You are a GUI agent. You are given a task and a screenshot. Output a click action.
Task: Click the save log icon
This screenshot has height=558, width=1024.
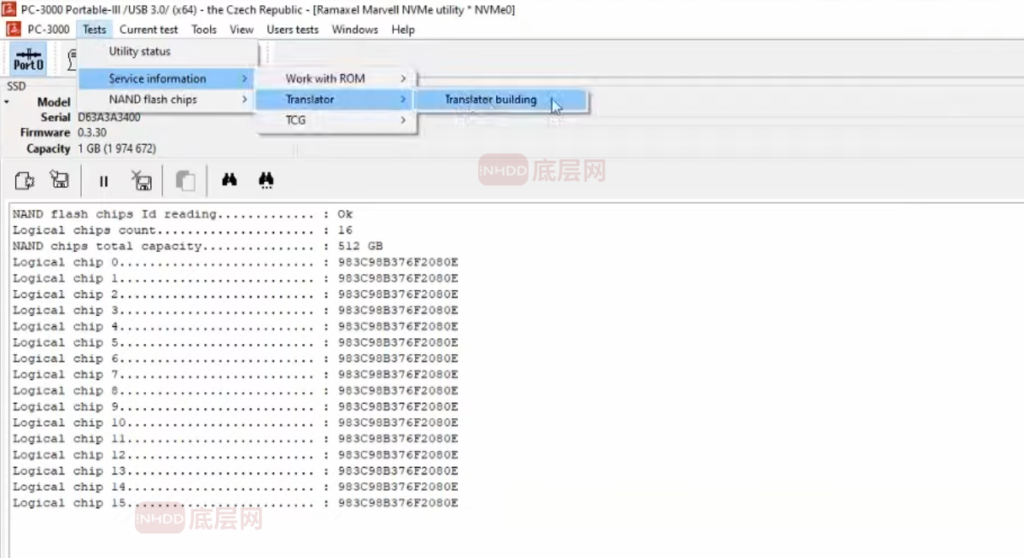59,180
